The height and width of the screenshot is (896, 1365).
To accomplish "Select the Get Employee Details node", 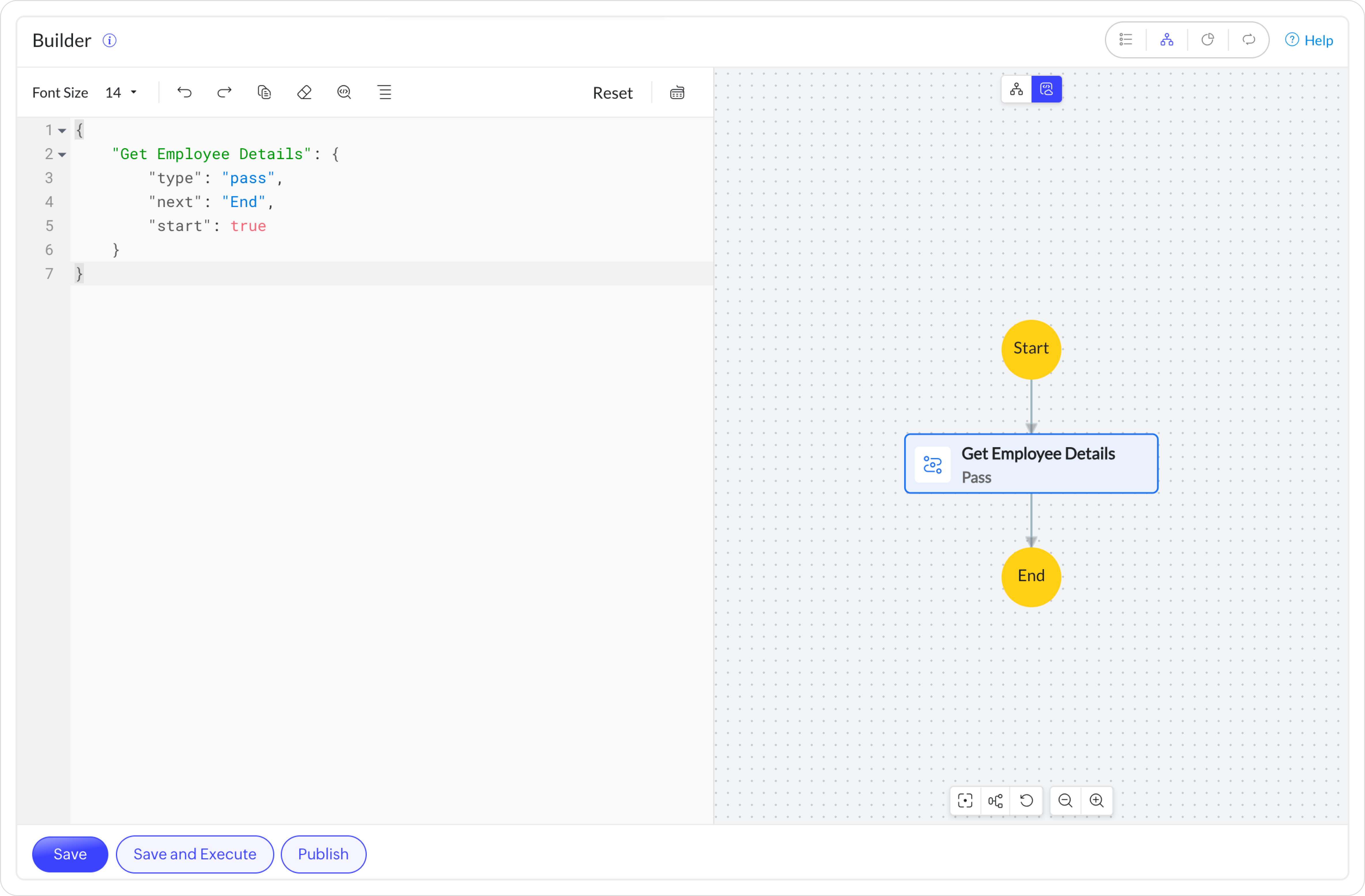I will pyautogui.click(x=1031, y=464).
